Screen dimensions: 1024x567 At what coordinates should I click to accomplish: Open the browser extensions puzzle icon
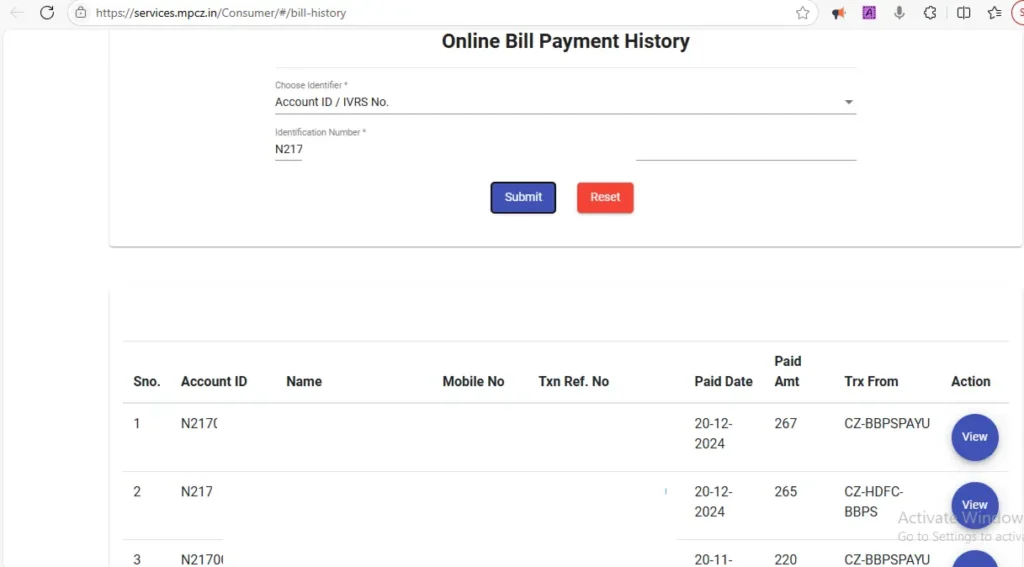tap(930, 13)
